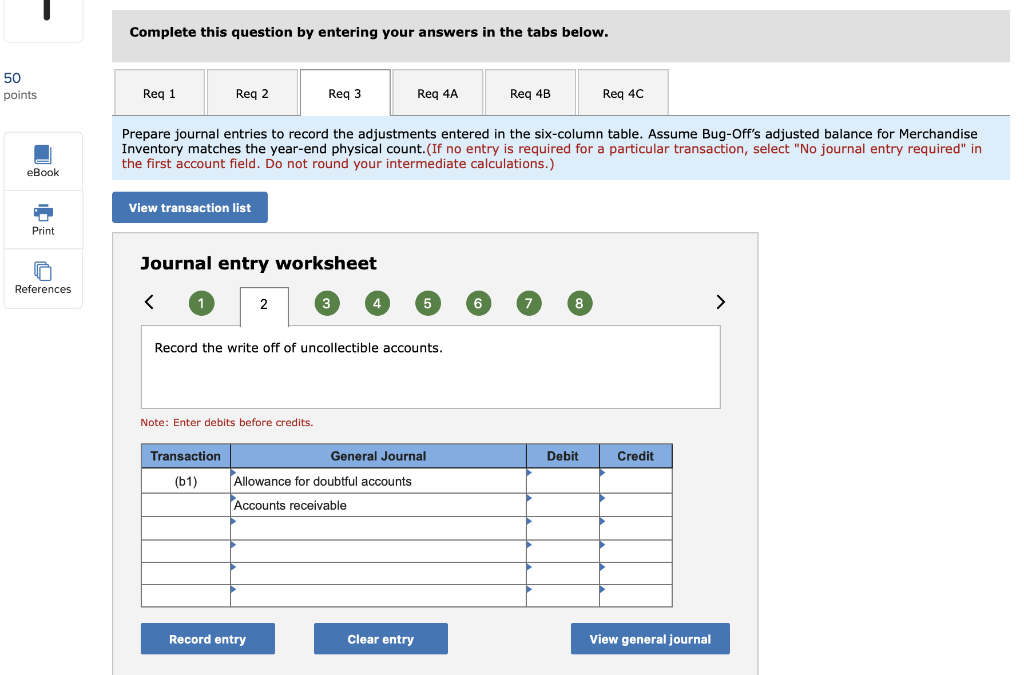1024x675 pixels.
Task: Click the Clear entry button
Action: [381, 639]
